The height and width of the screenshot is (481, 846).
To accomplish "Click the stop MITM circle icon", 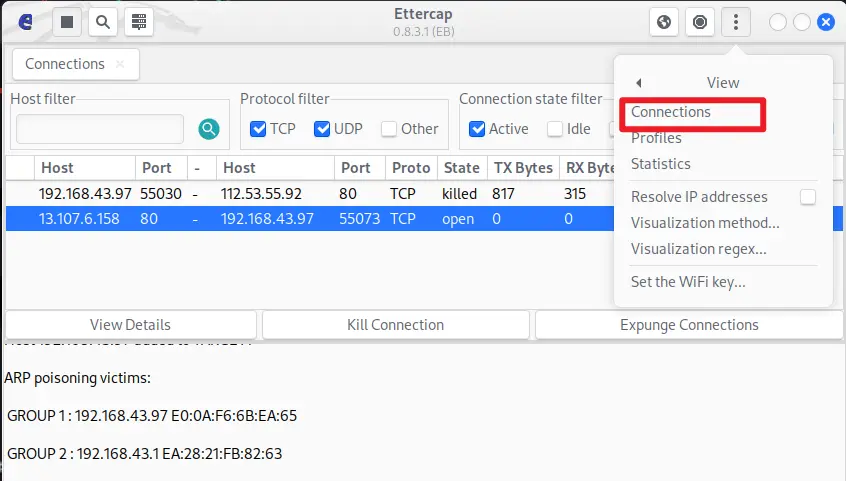I will [700, 21].
